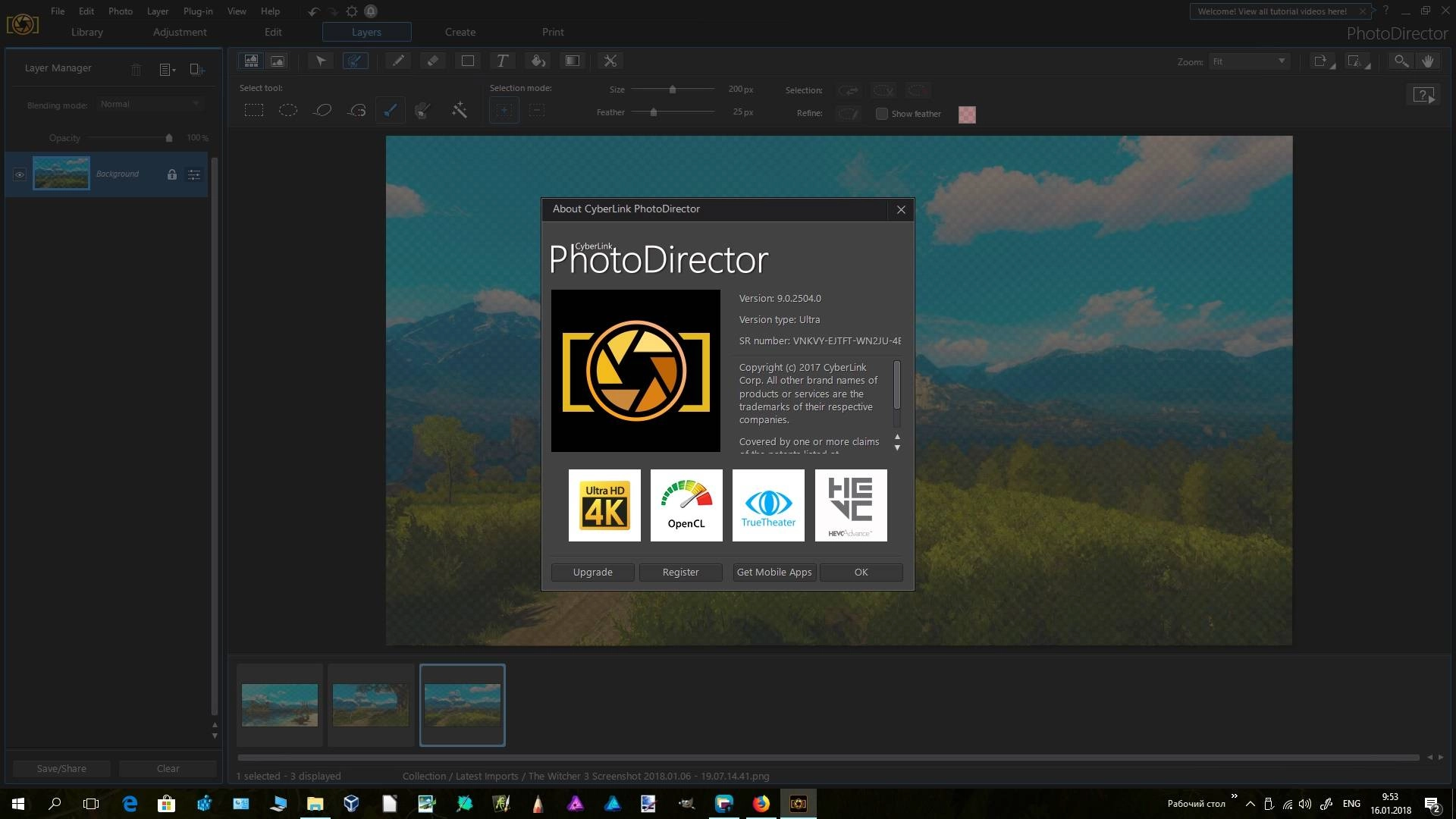The image size is (1456, 819).
Task: Open Firefox from the taskbar
Action: (x=761, y=804)
